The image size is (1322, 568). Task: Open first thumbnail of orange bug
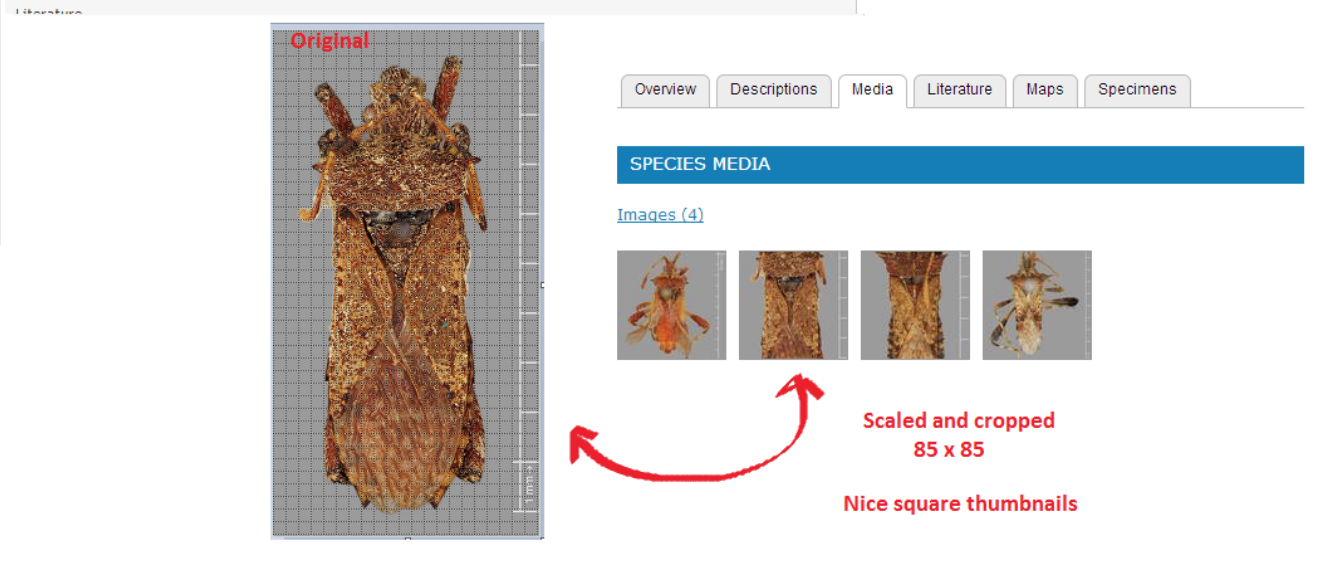[672, 305]
